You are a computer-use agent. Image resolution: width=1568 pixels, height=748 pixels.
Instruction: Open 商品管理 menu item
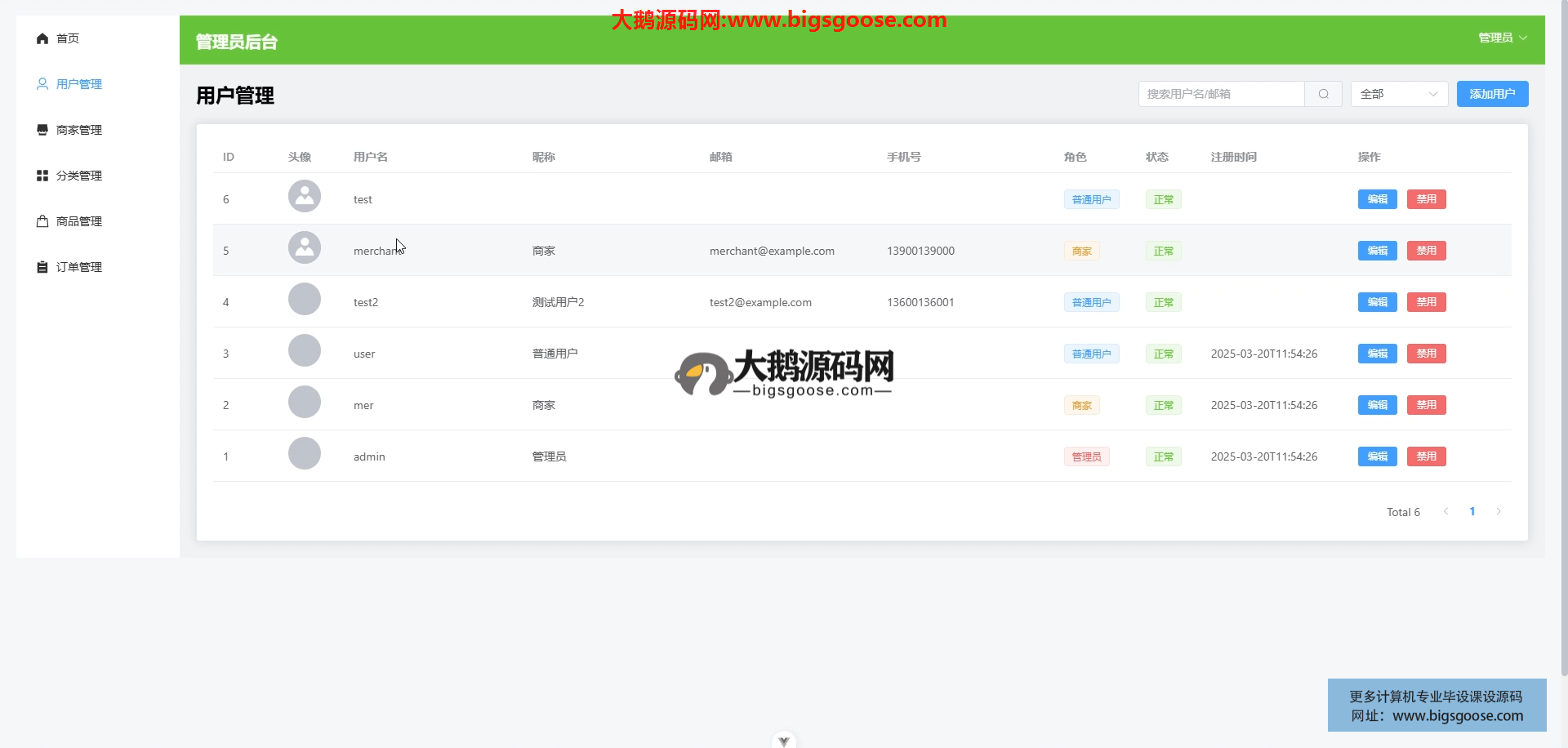click(x=79, y=221)
